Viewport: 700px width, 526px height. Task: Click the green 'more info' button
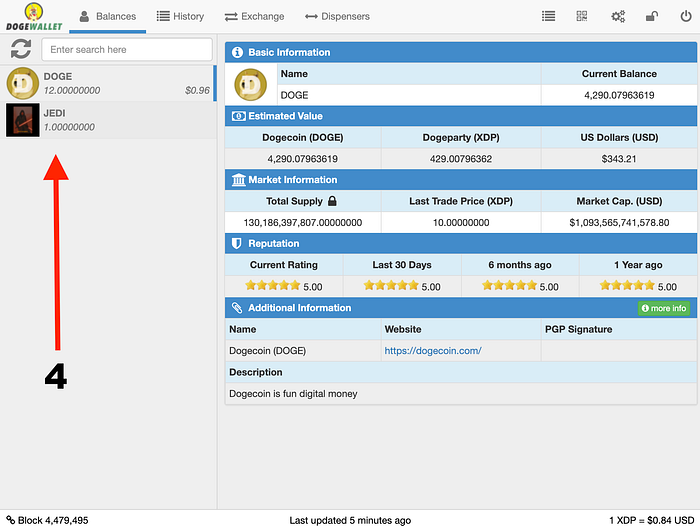pos(664,308)
